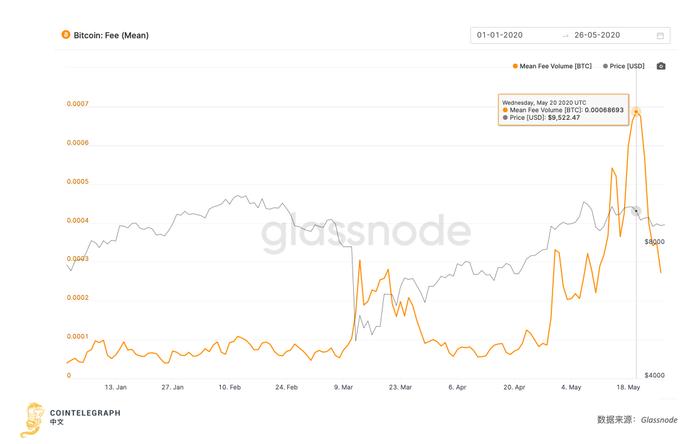
Task: Click the $8000 price axis label
Action: (x=654, y=242)
